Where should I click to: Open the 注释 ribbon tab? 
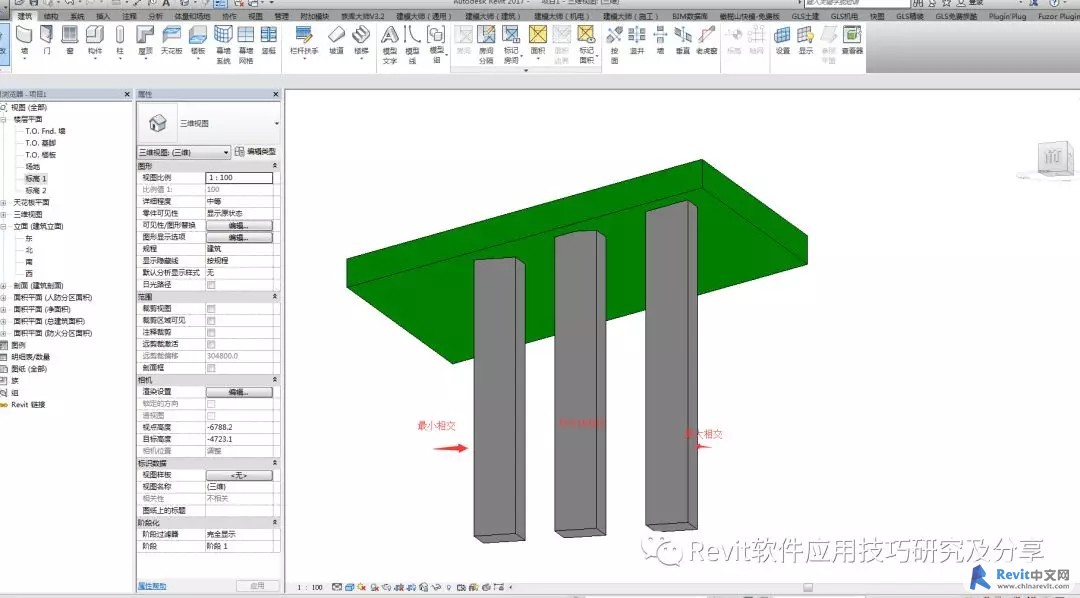129,16
